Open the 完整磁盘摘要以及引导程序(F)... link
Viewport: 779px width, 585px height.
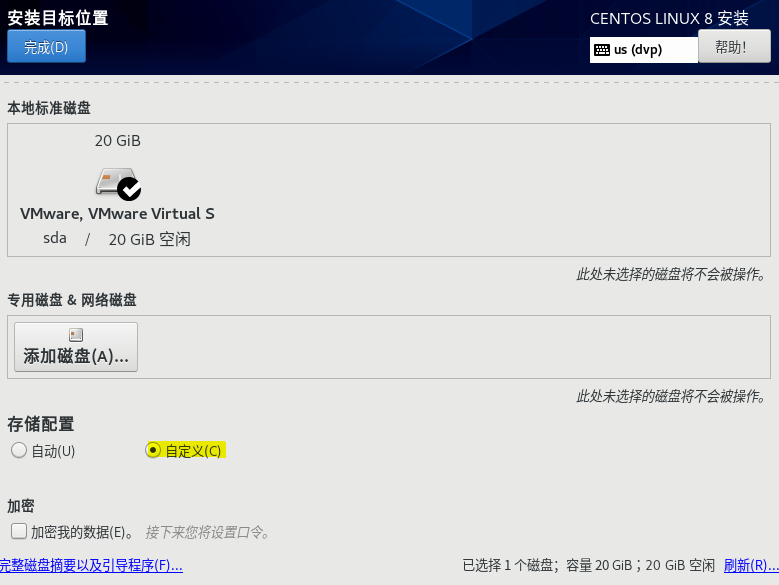[91, 565]
